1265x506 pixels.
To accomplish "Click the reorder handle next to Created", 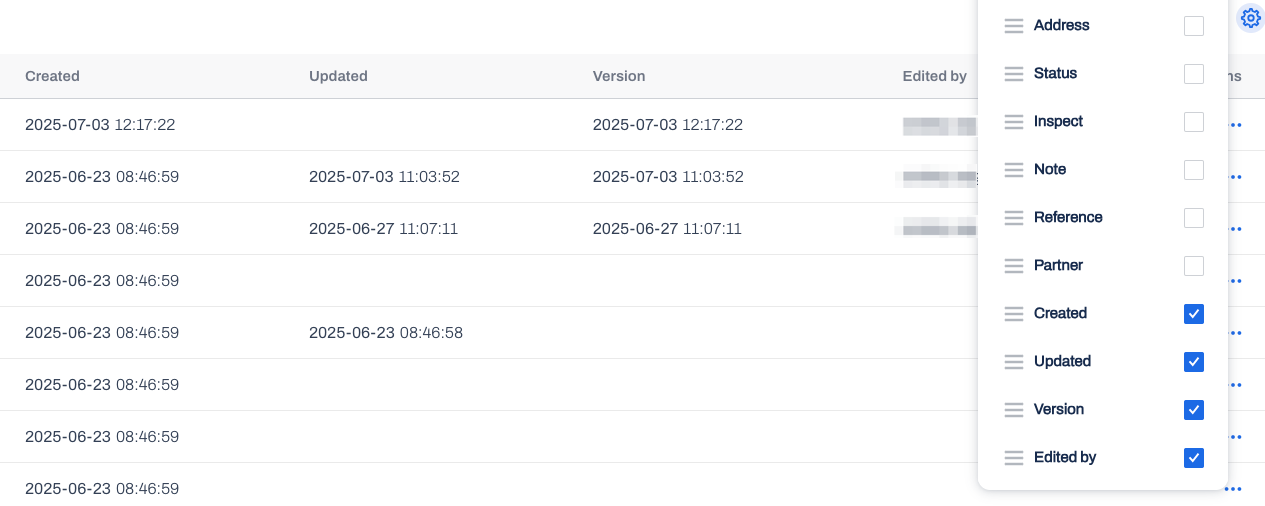I will [1014, 314].
